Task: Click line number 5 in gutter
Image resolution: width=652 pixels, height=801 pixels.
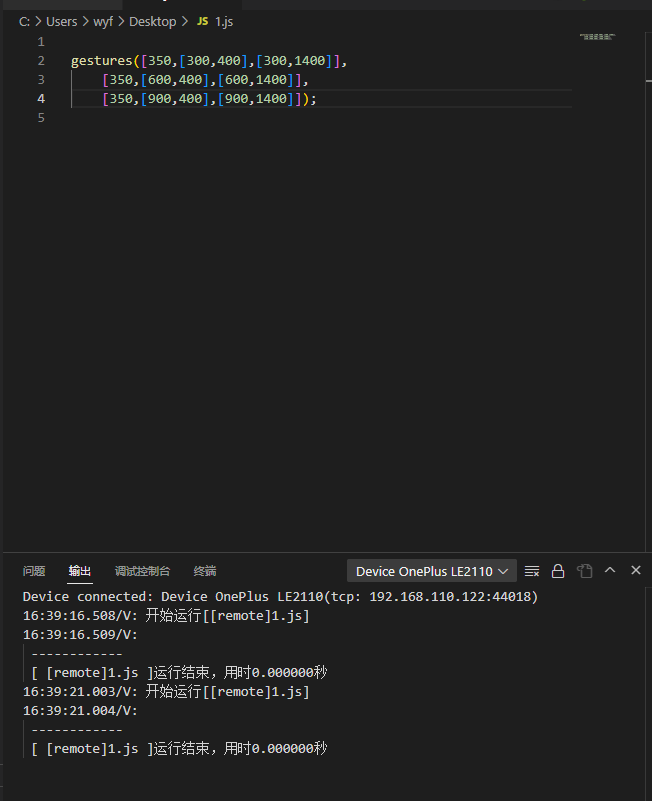Action: pos(41,118)
